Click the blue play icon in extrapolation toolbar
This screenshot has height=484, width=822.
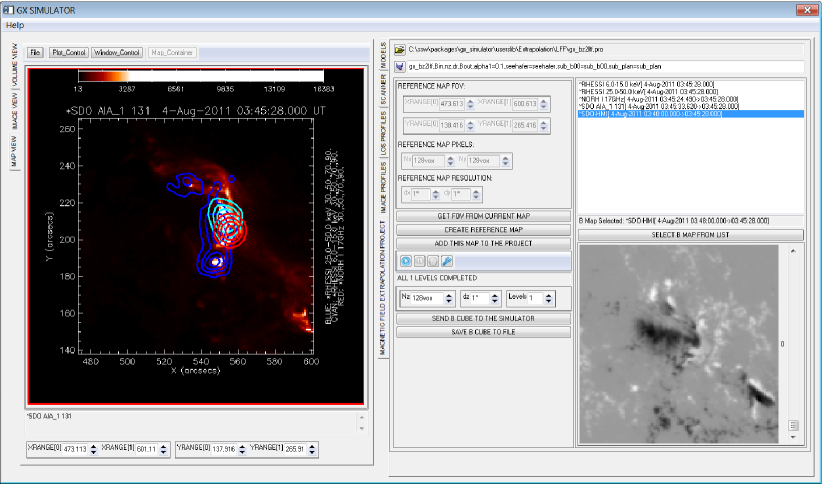(405, 260)
